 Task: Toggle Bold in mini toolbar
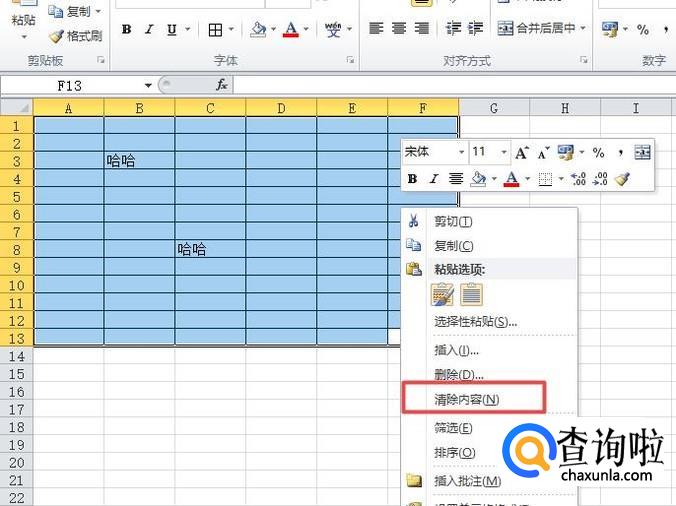[412, 178]
